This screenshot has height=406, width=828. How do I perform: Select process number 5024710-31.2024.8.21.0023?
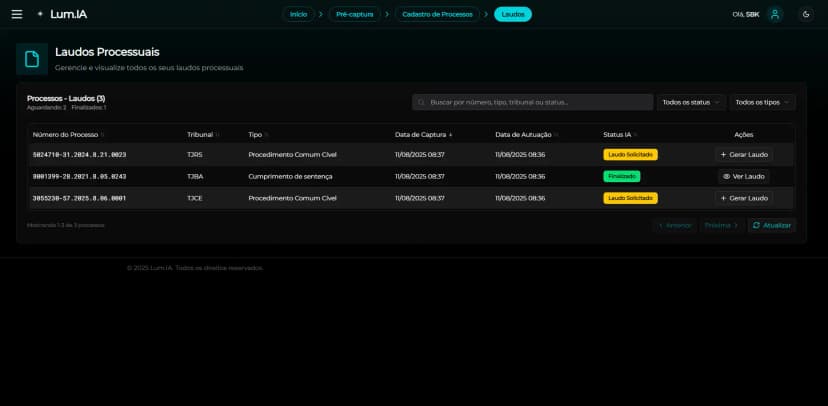click(79, 155)
